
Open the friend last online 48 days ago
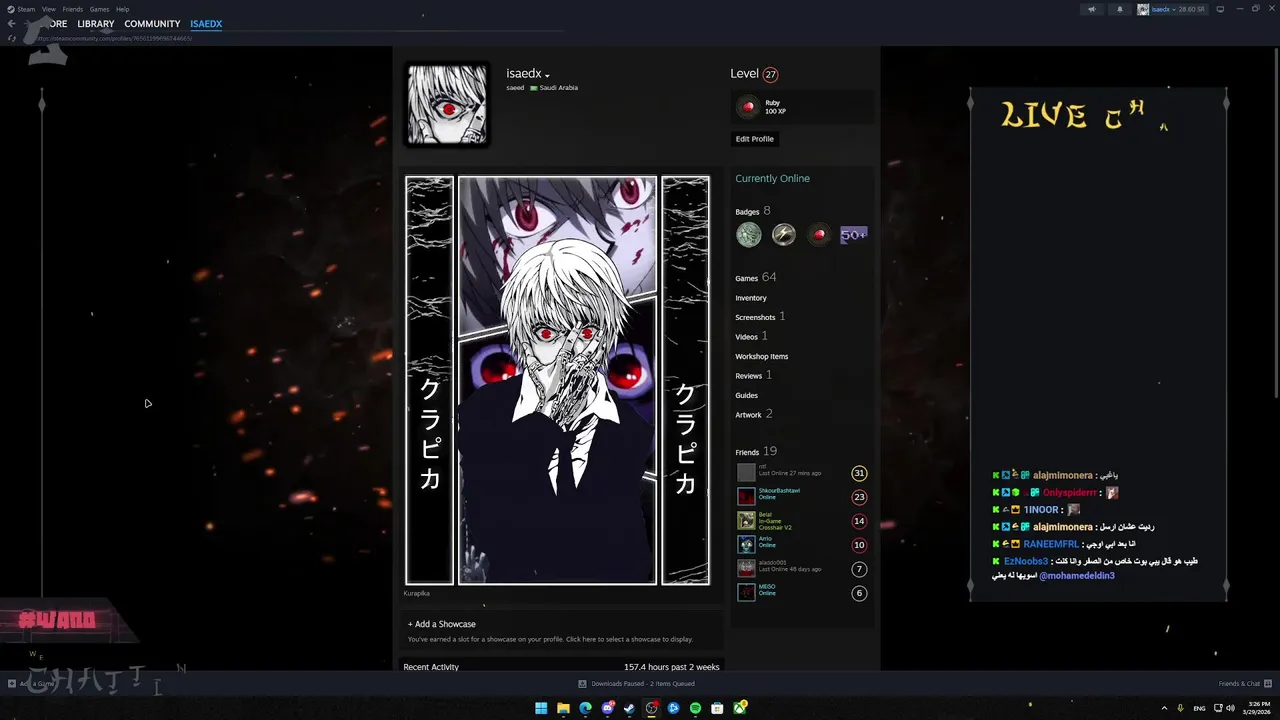[x=802, y=569]
